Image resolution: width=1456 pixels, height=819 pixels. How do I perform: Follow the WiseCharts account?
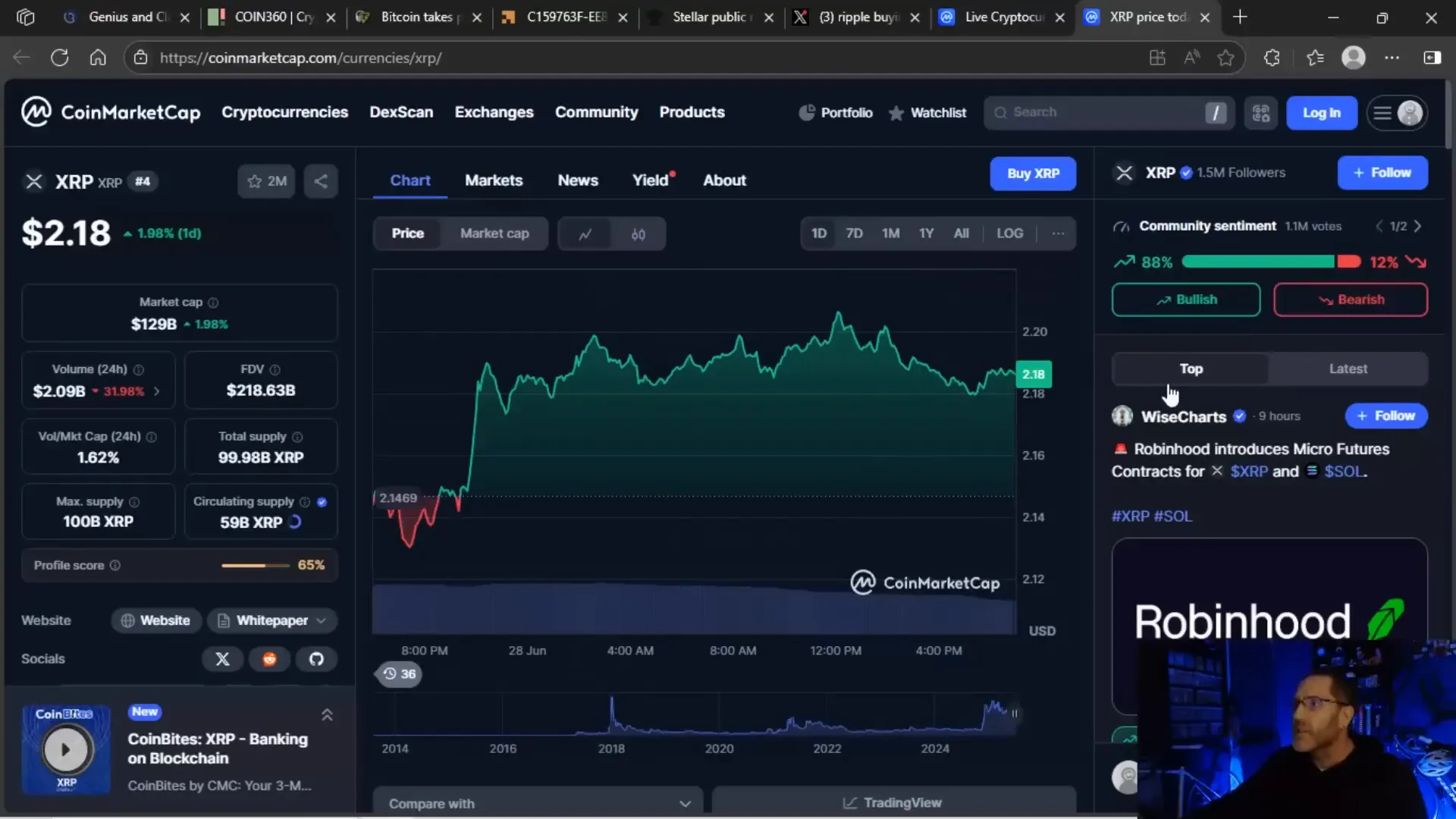(x=1386, y=416)
